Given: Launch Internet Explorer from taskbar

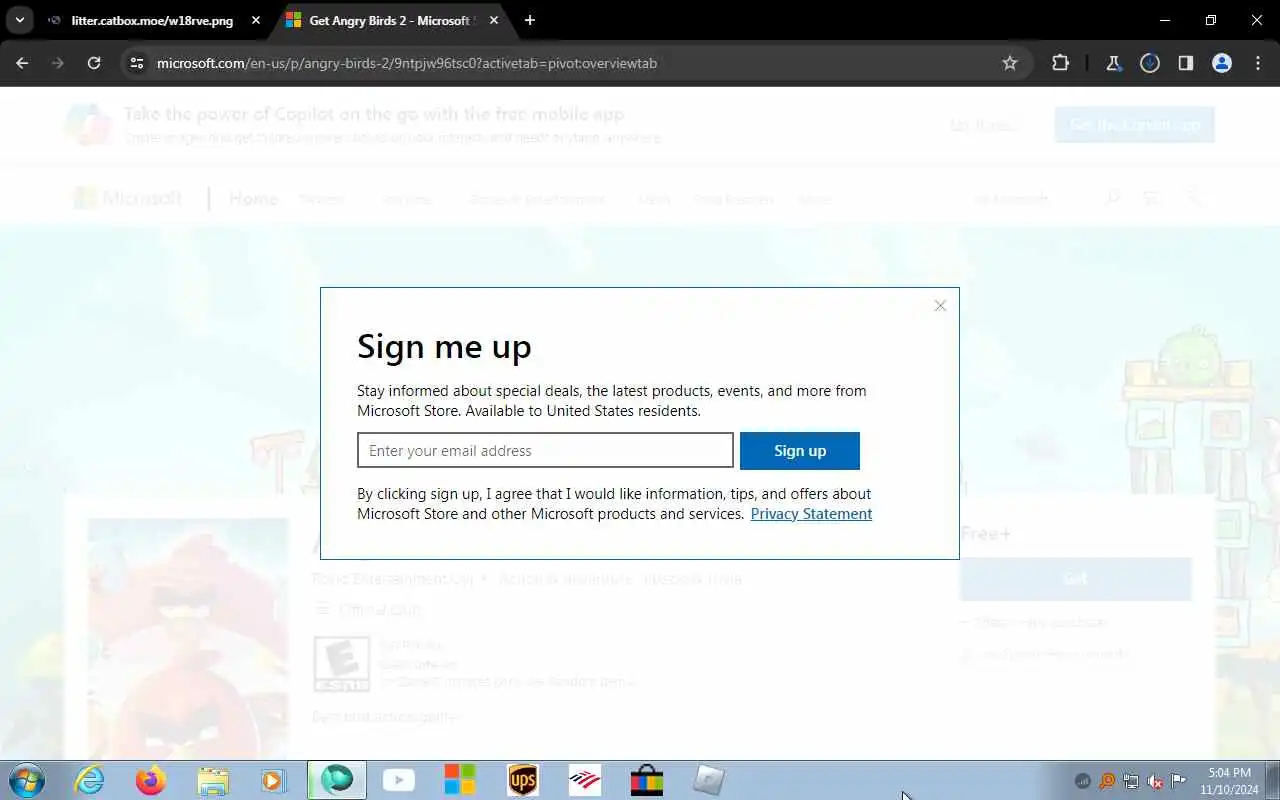Looking at the screenshot, I should [90, 780].
